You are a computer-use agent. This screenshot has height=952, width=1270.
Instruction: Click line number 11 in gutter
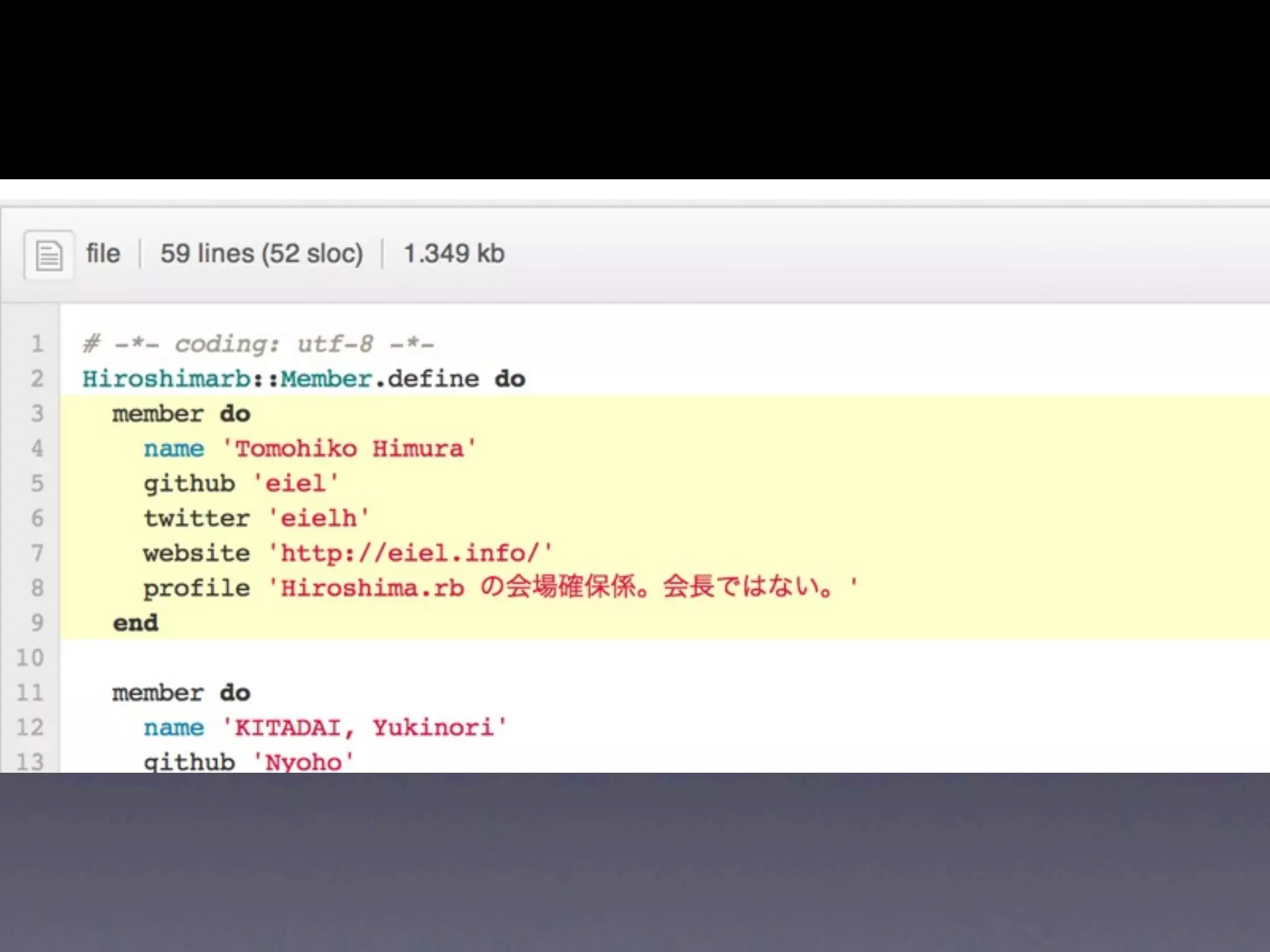click(30, 692)
